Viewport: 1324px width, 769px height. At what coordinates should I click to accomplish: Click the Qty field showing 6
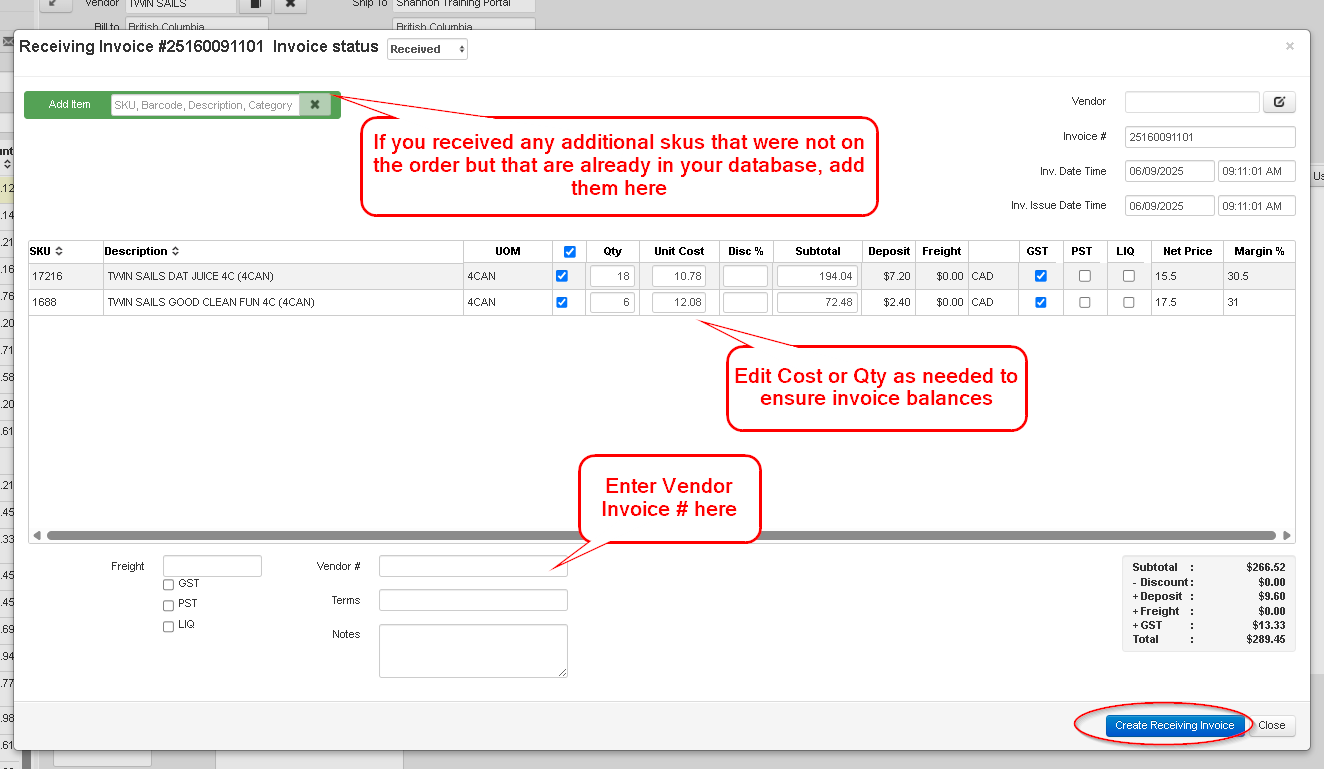pos(612,302)
